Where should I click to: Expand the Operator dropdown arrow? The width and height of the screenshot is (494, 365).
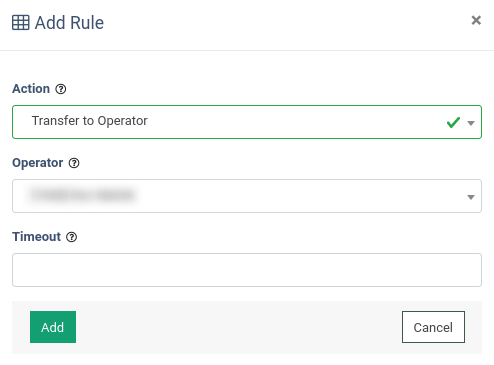[x=471, y=197]
